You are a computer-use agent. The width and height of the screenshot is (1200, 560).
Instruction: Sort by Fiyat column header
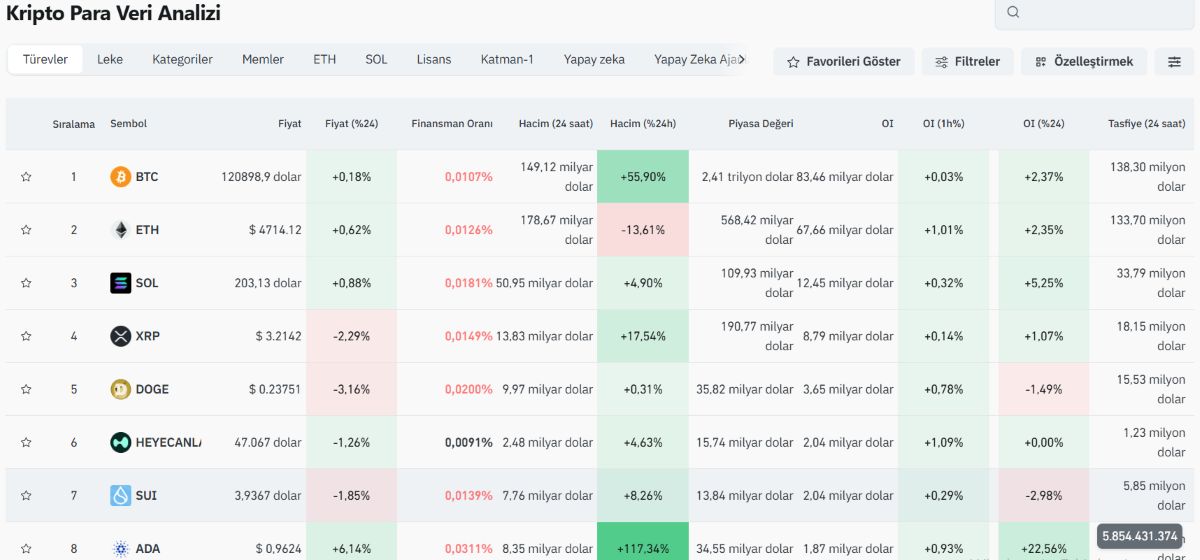[x=289, y=124]
